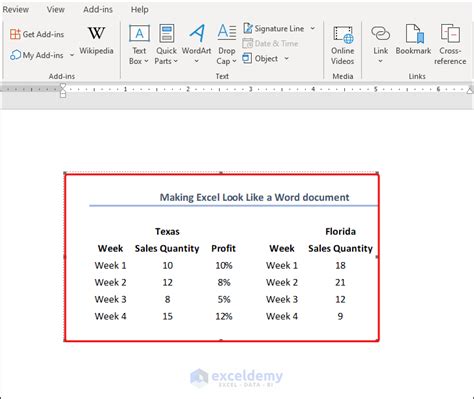The width and height of the screenshot is (474, 399).
Task: Click the embedded title 'Making Excel Look Like a Word document'
Action: (x=254, y=197)
